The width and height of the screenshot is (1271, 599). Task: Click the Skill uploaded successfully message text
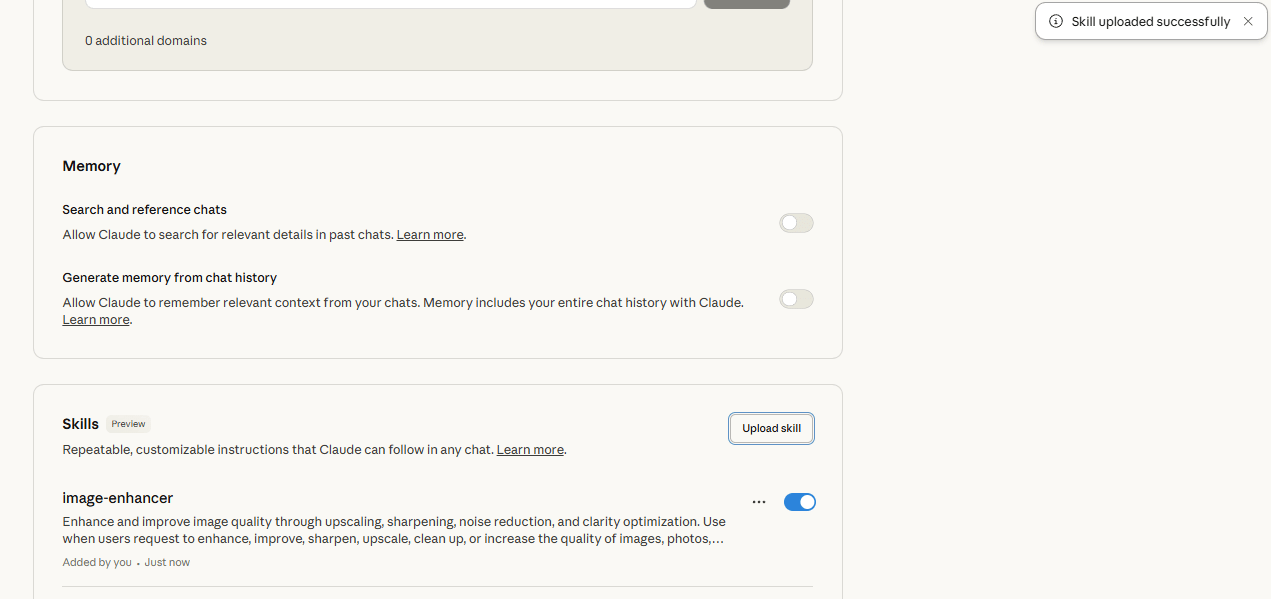[x=1151, y=21]
